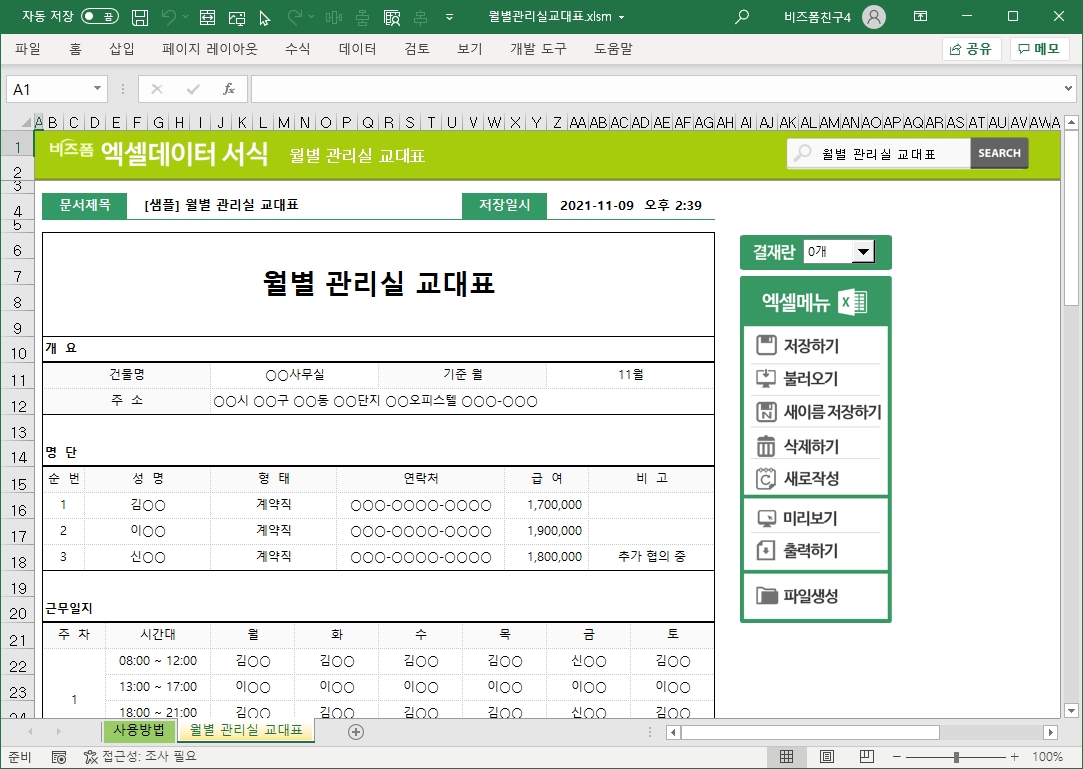Click the Insert Function fx icon
This screenshot has height=769, width=1083.
(x=228, y=89)
